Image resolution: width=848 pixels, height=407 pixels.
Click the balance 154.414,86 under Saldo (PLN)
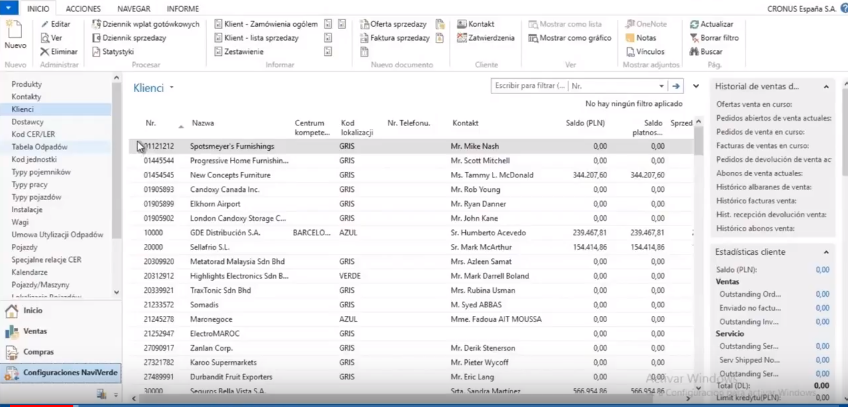pos(589,248)
